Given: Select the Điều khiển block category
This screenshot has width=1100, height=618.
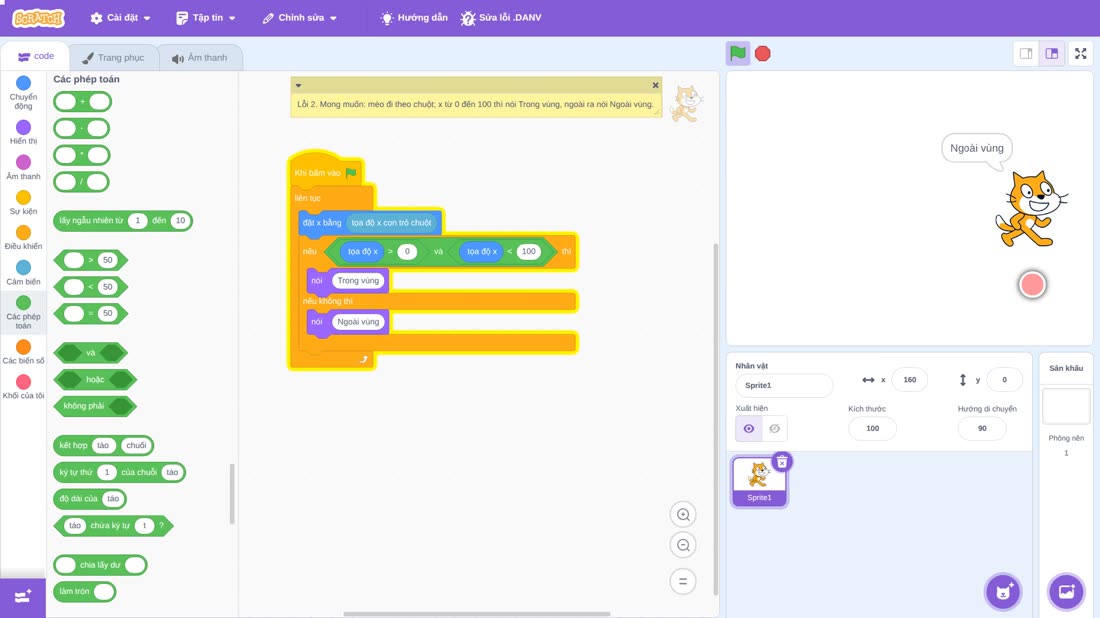Looking at the screenshot, I should tap(23, 237).
